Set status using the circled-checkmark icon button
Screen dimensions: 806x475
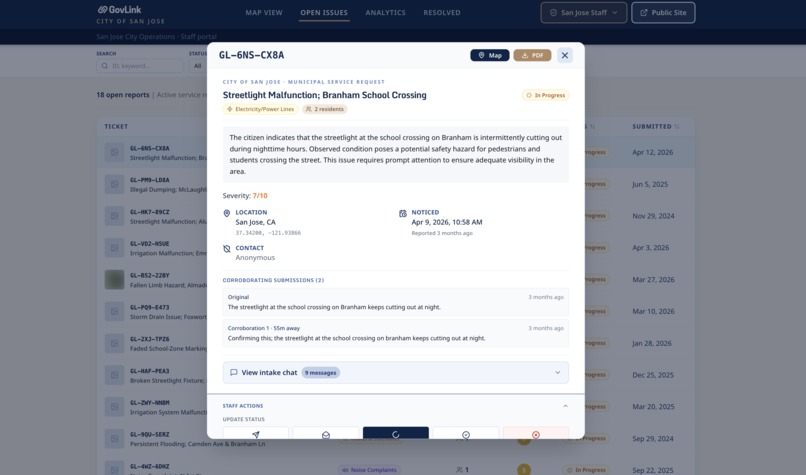pos(466,433)
